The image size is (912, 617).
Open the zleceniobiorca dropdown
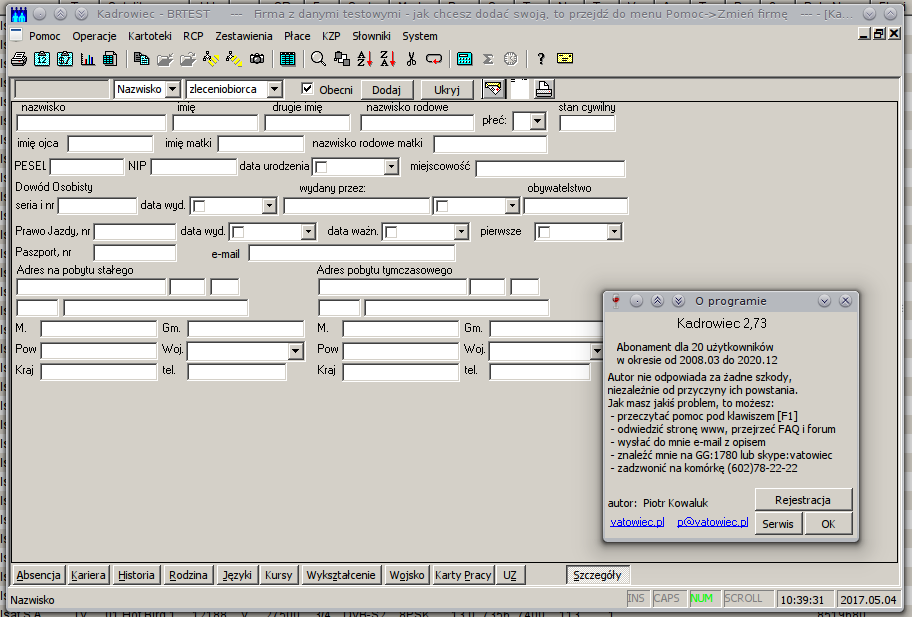[275, 90]
